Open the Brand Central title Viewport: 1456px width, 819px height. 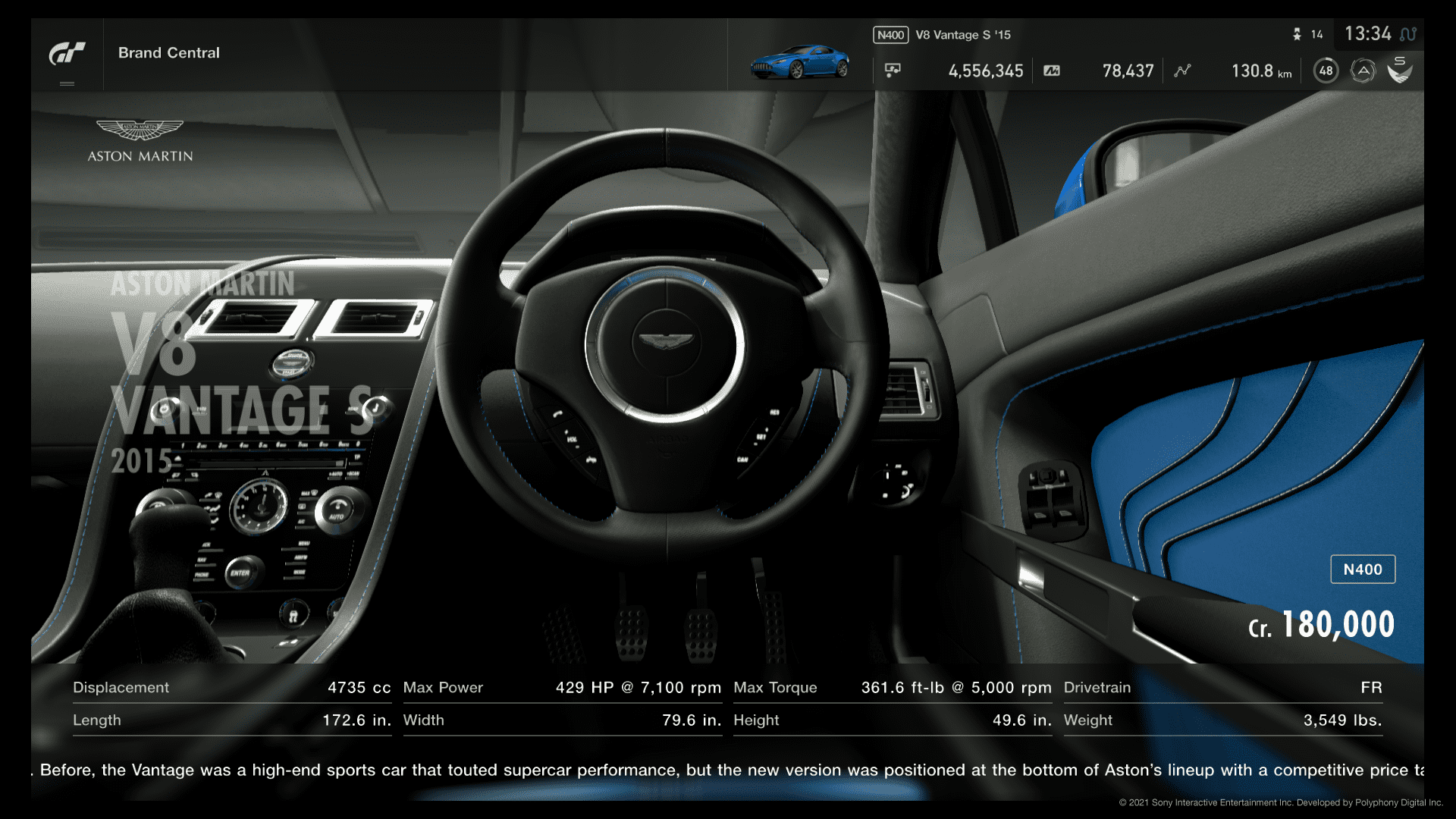pos(168,53)
